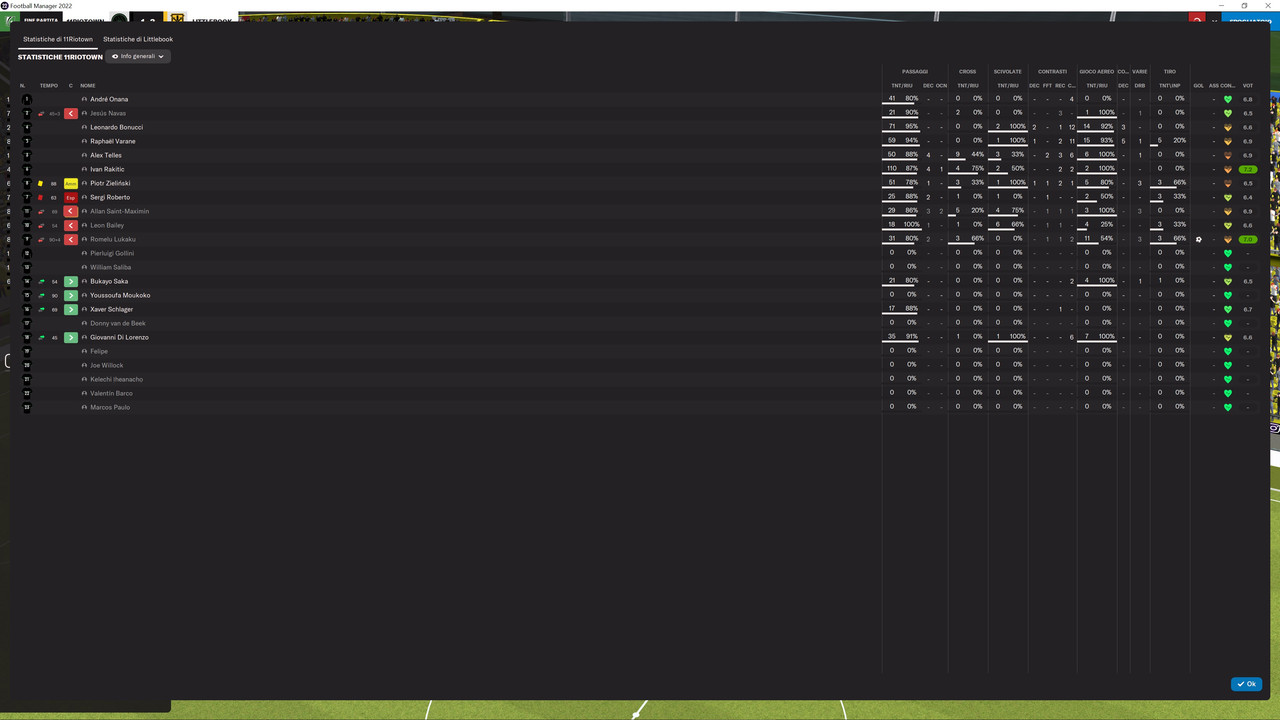
Task: Click the player info icon beside Raphaël Varane
Action: [x=85, y=142]
